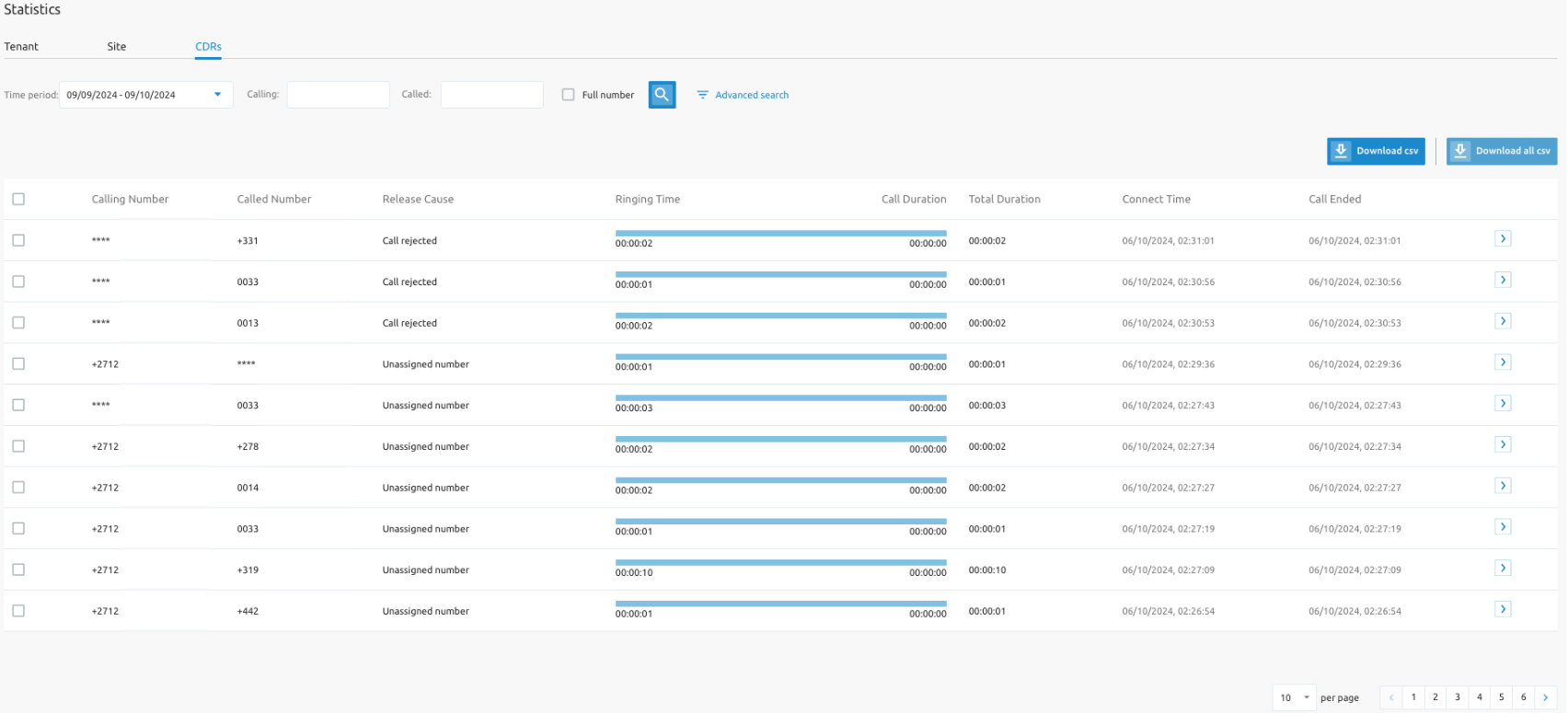Image resolution: width=1568 pixels, height=713 pixels.
Task: Check the row with Called Number +319
Action: [18, 569]
